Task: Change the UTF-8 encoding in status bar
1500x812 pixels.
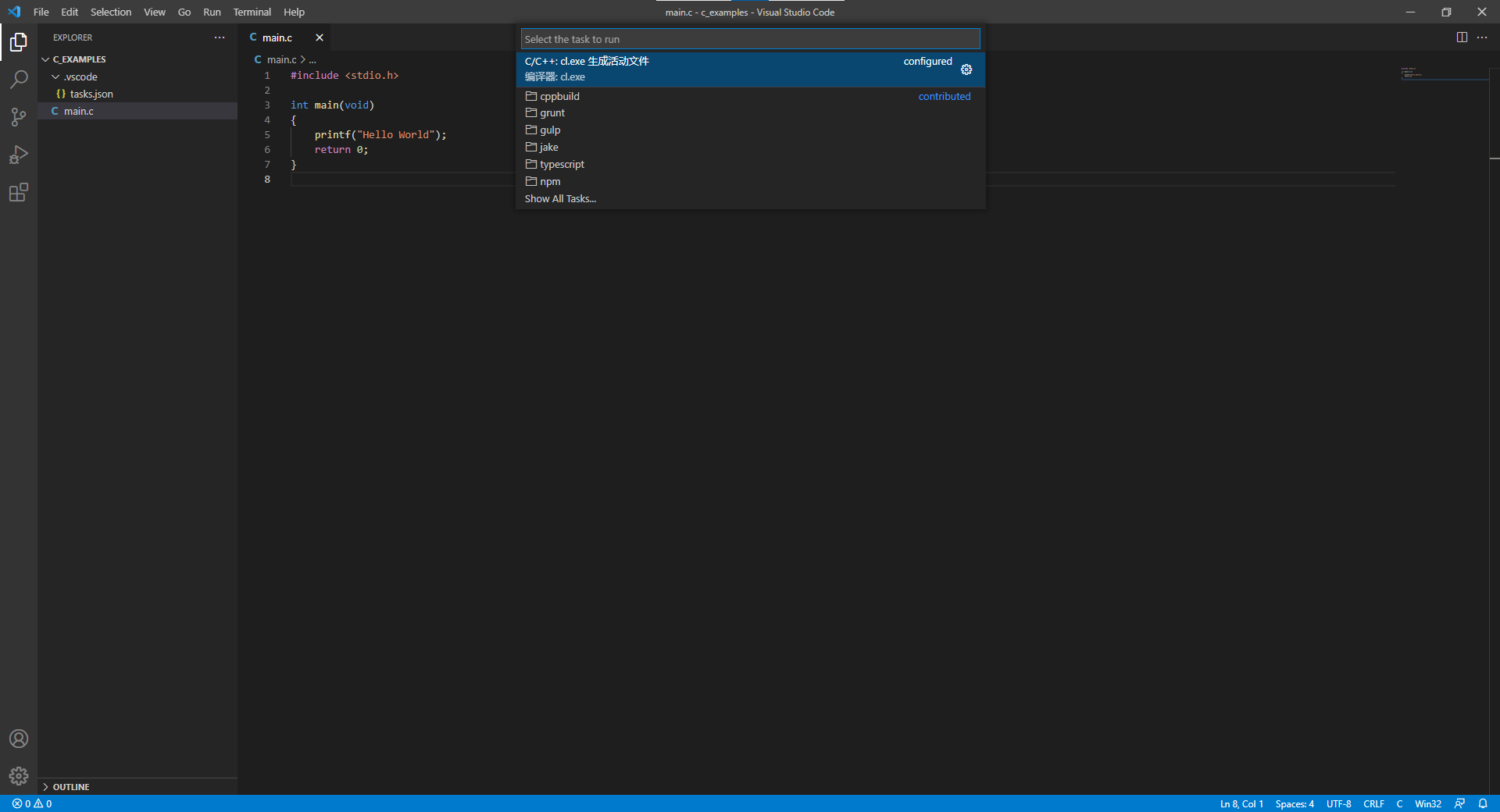Action: (x=1338, y=803)
